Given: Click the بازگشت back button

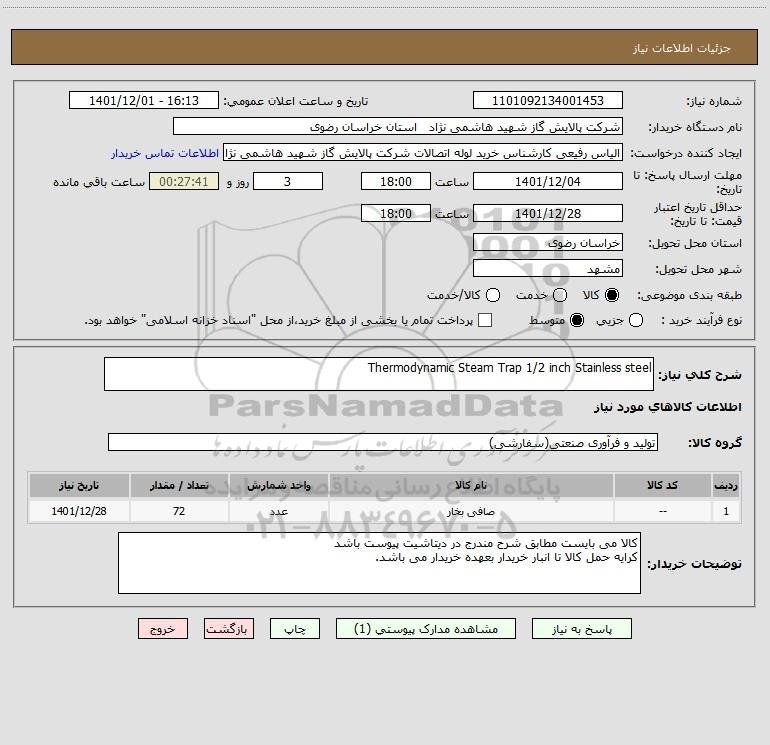Looking at the screenshot, I should 229,629.
